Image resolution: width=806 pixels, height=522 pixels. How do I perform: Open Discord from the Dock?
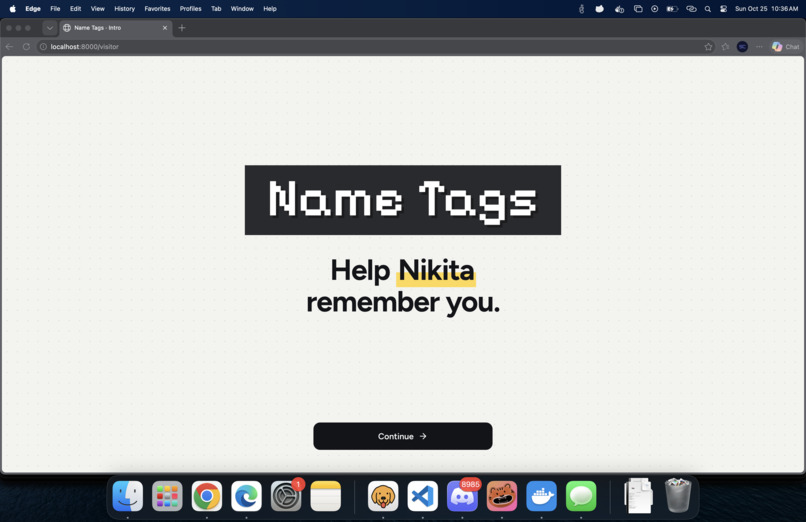(462, 496)
